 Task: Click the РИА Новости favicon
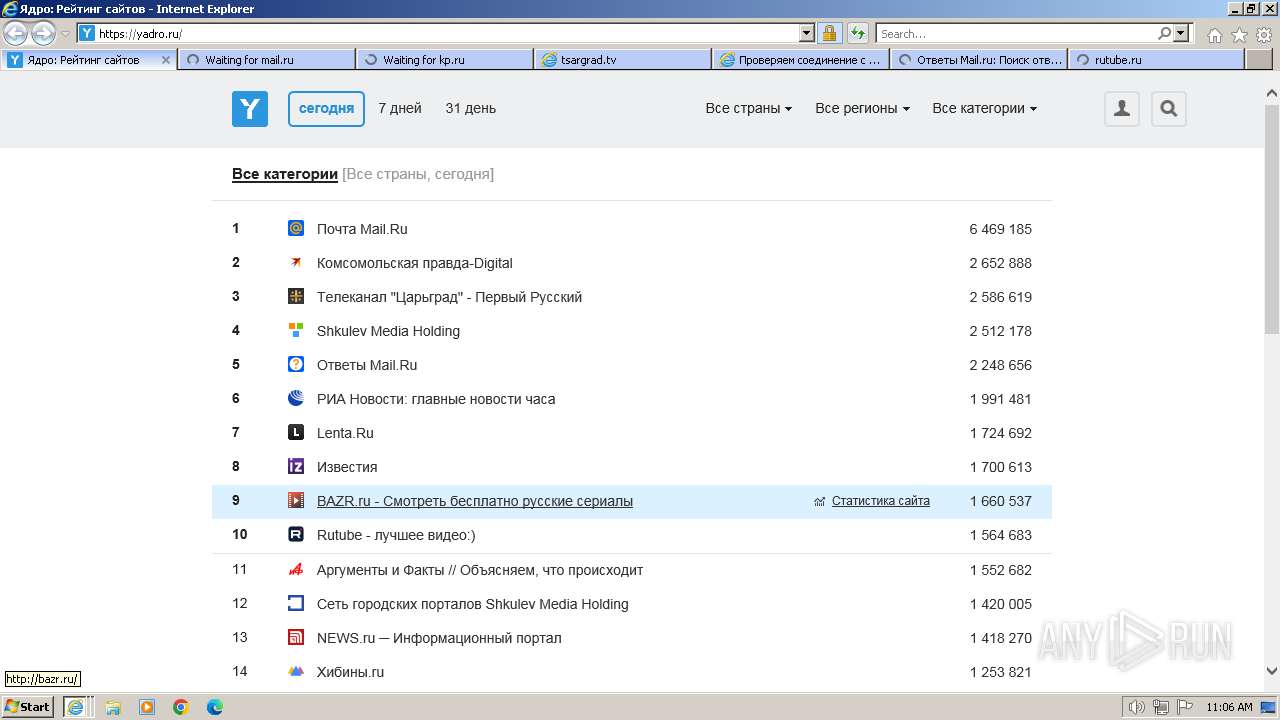[296, 398]
